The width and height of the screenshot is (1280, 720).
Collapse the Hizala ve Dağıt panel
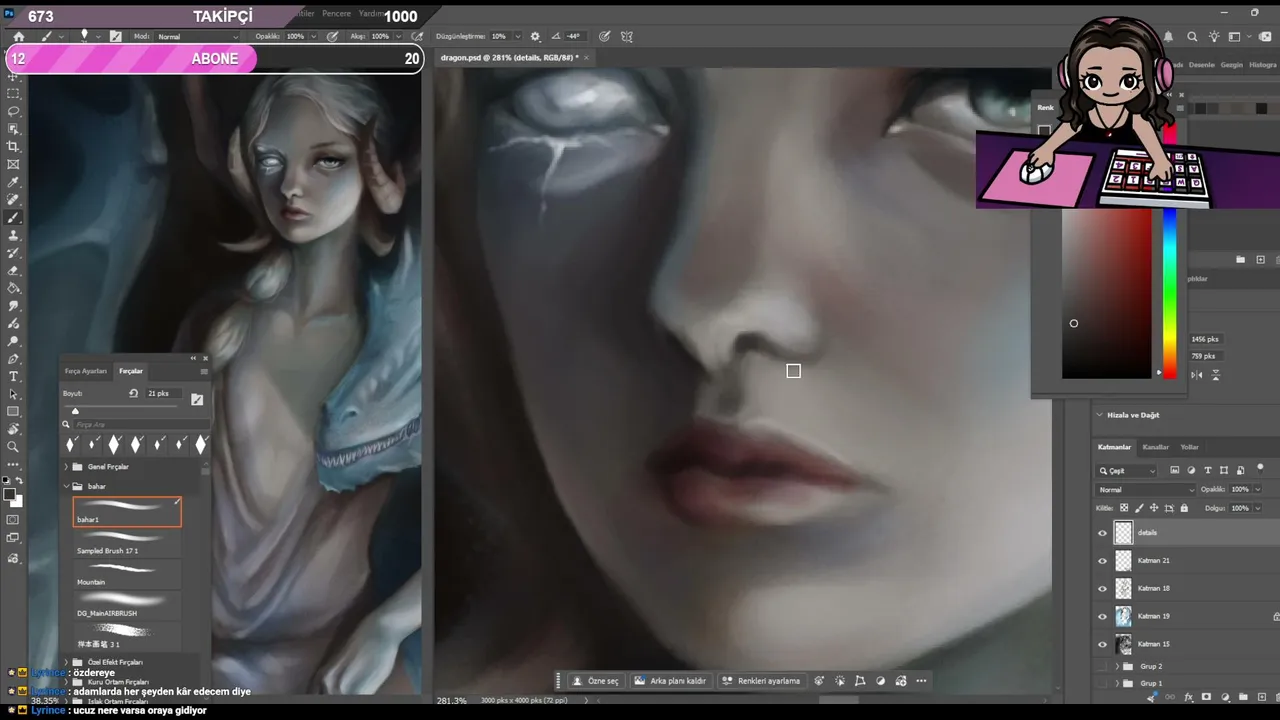click(x=1099, y=415)
